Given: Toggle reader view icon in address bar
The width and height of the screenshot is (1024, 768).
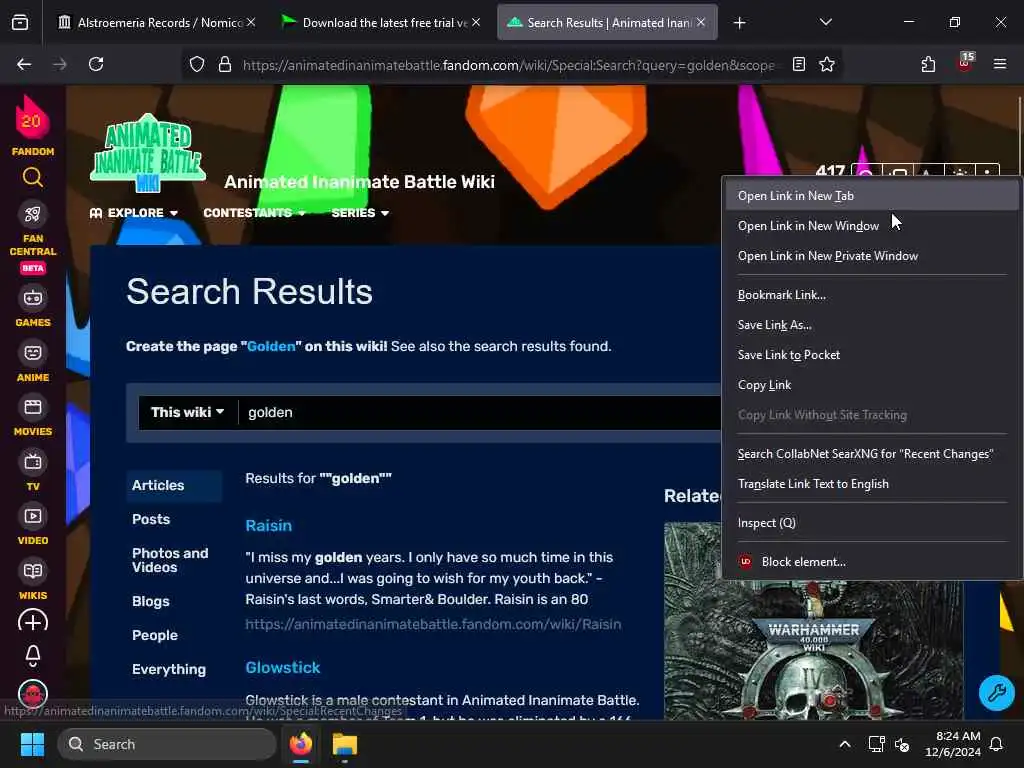Looking at the screenshot, I should pos(799,64).
